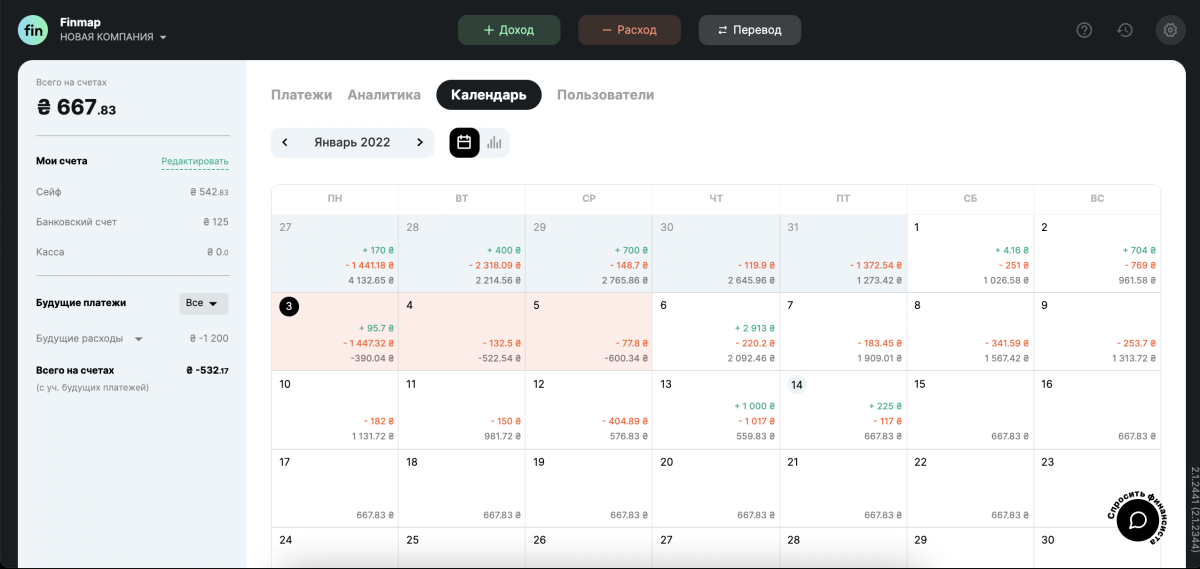Open calendar day 6 cell
The height and width of the screenshot is (569, 1200).
click(x=716, y=331)
